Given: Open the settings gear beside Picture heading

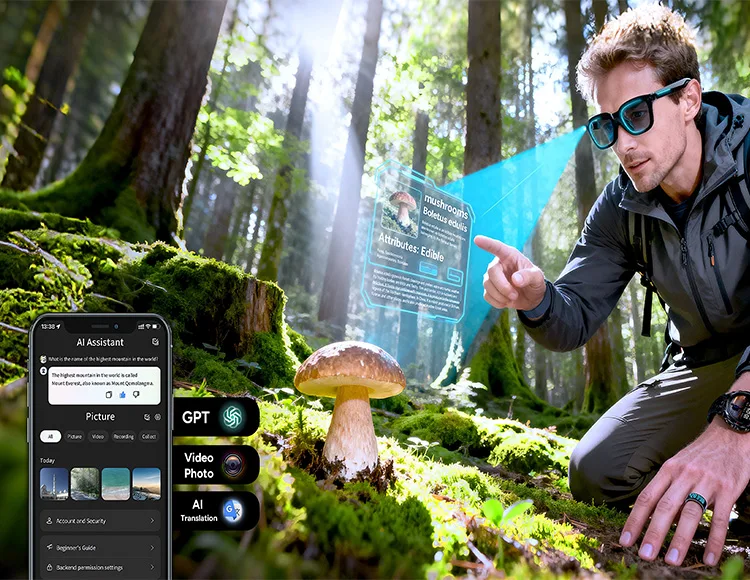Looking at the screenshot, I should click(x=157, y=417).
